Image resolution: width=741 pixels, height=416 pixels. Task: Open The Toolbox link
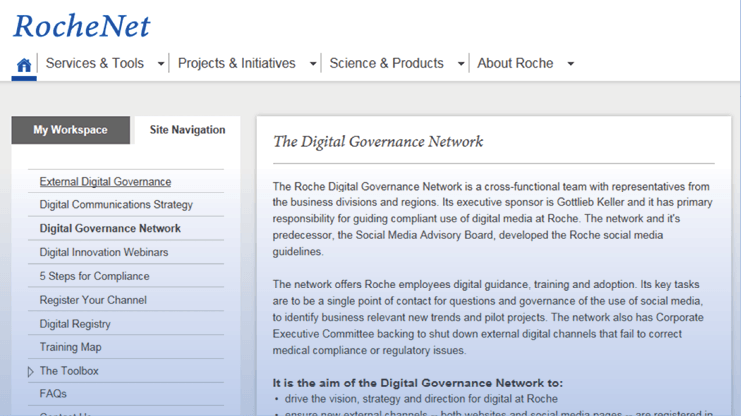click(x=69, y=371)
